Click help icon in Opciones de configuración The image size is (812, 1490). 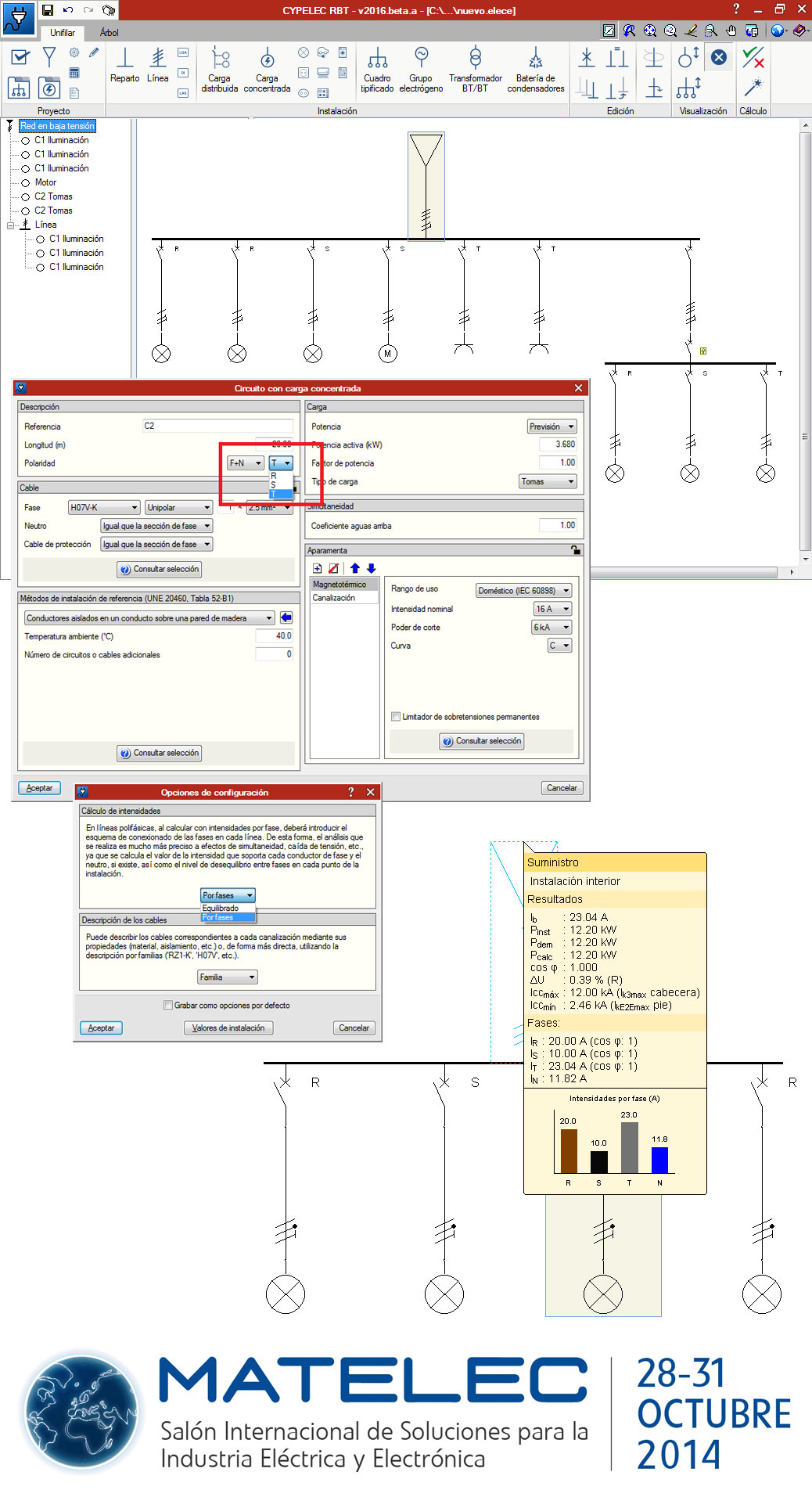tap(350, 792)
